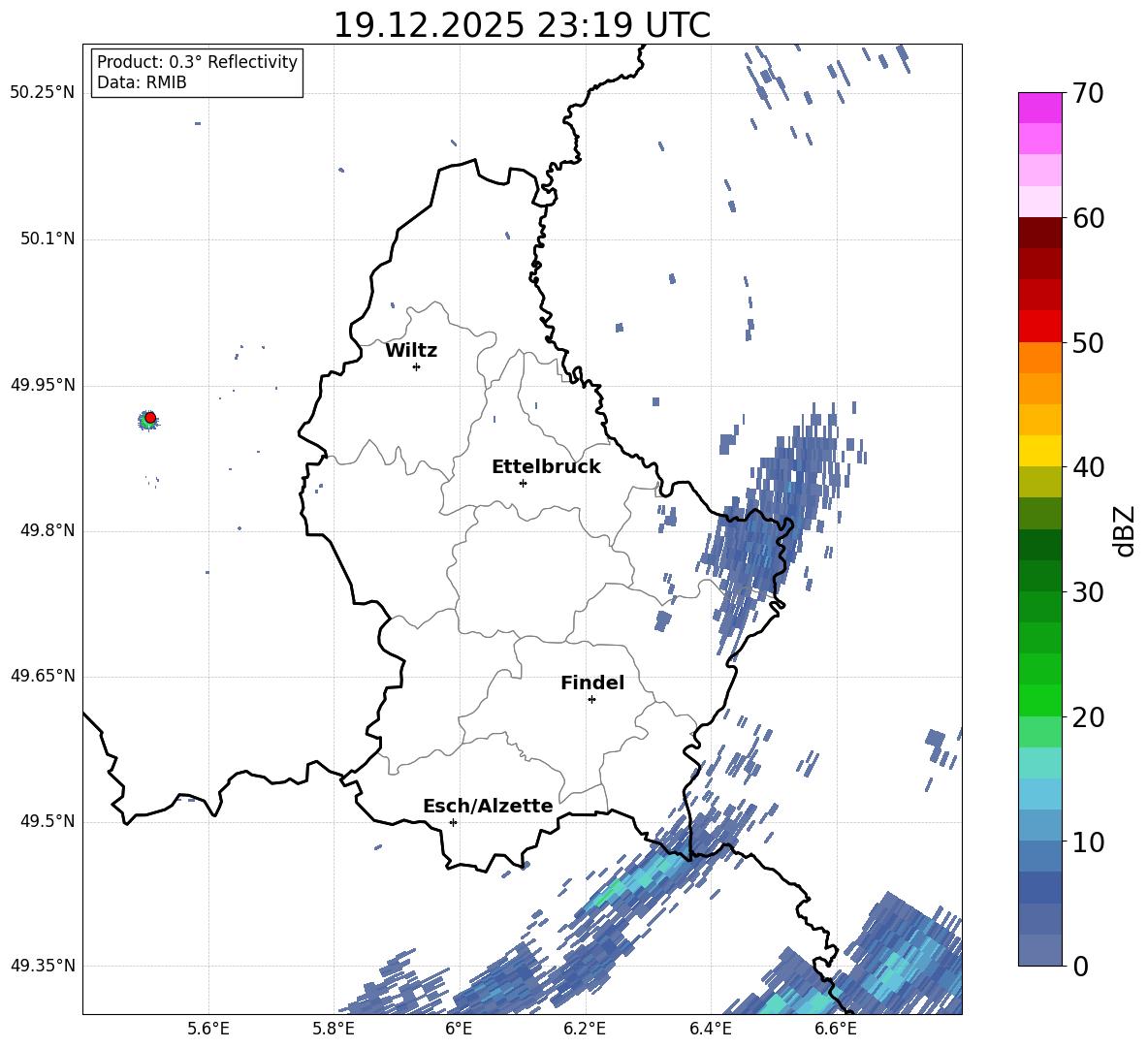
Task: Click the colorbar tick label 30
Action: pyautogui.click(x=1088, y=592)
